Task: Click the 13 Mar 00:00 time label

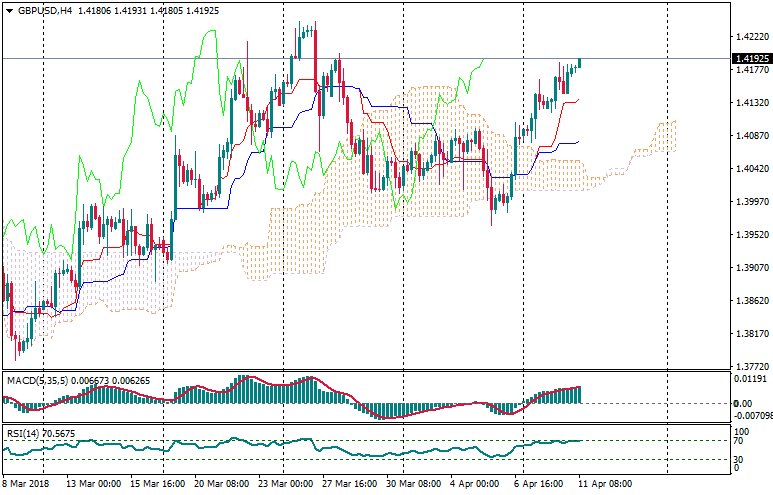Action: pyautogui.click(x=95, y=483)
